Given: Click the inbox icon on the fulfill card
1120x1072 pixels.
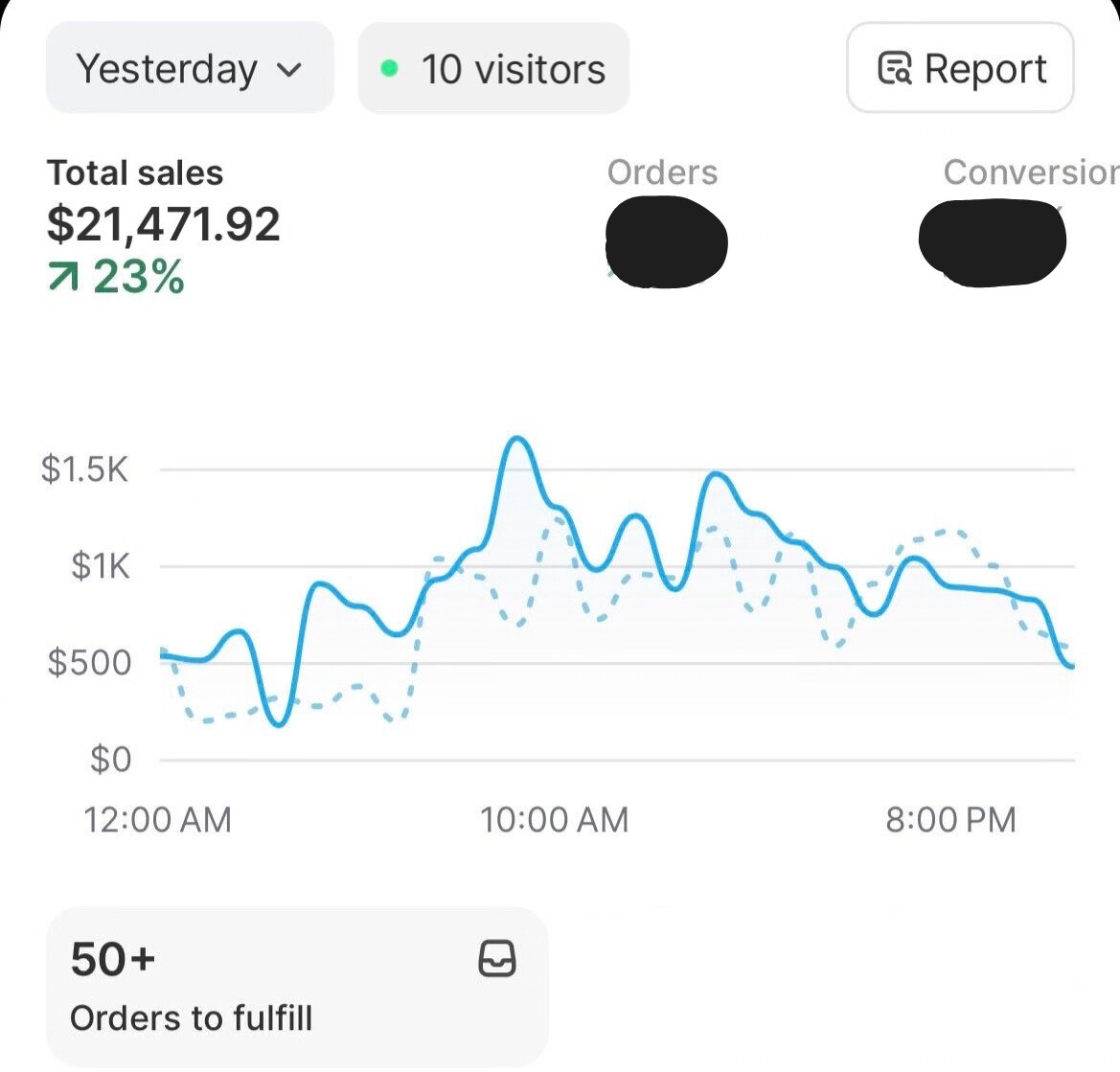Looking at the screenshot, I should pyautogui.click(x=496, y=958).
